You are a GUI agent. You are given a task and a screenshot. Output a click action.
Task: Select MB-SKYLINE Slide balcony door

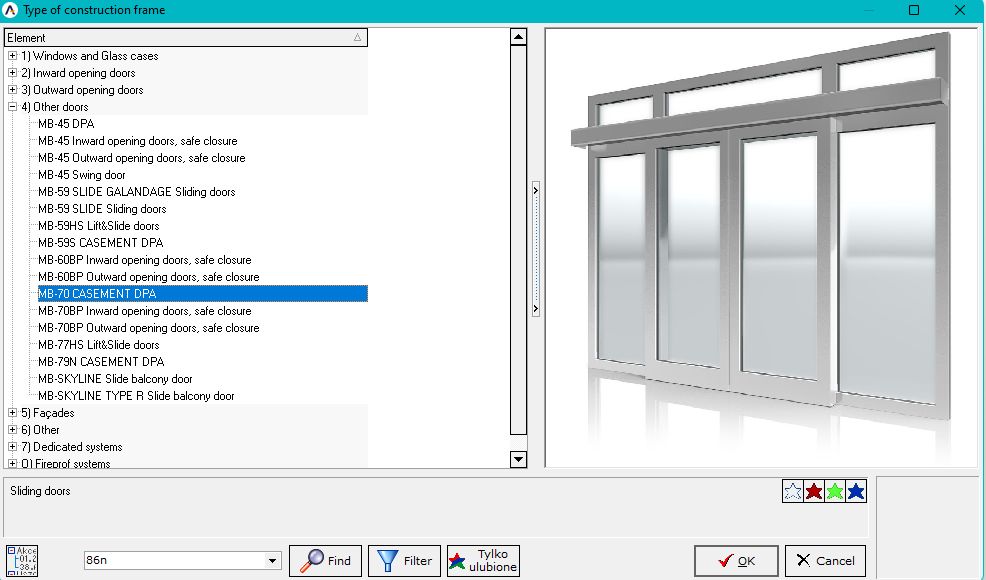[115, 379]
